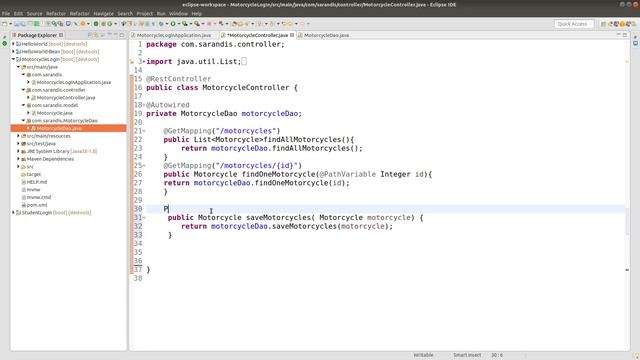Expand the StudentLogin project node

pos(13,213)
